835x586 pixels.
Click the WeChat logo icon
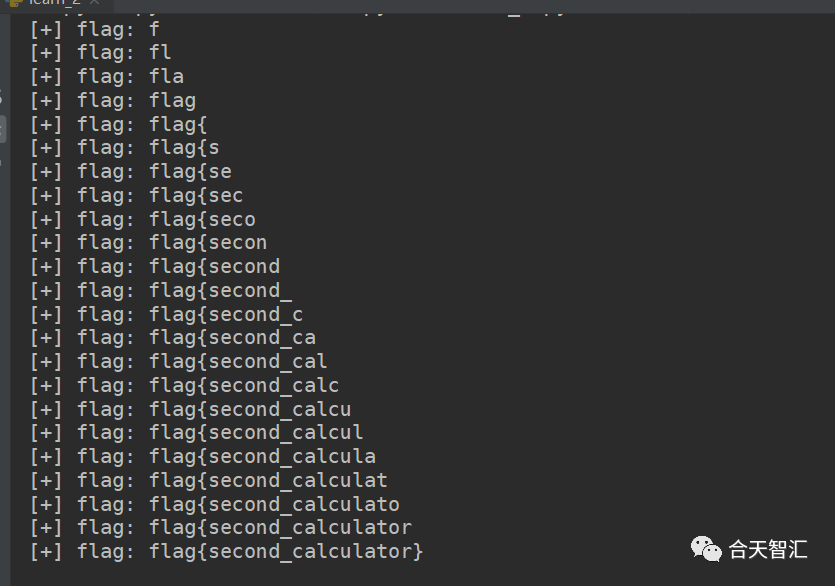click(707, 548)
